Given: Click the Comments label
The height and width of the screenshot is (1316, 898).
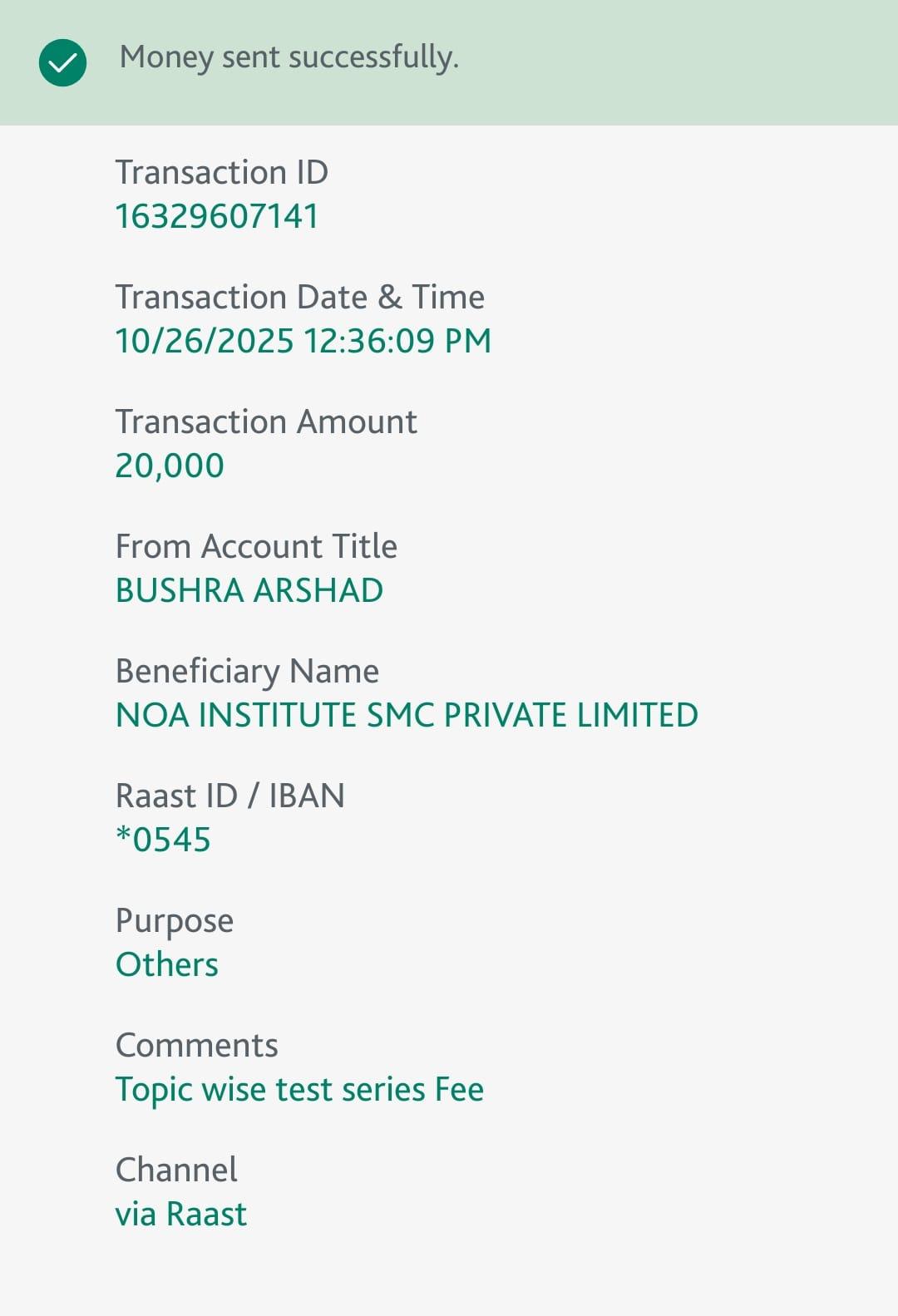Looking at the screenshot, I should tap(196, 1045).
